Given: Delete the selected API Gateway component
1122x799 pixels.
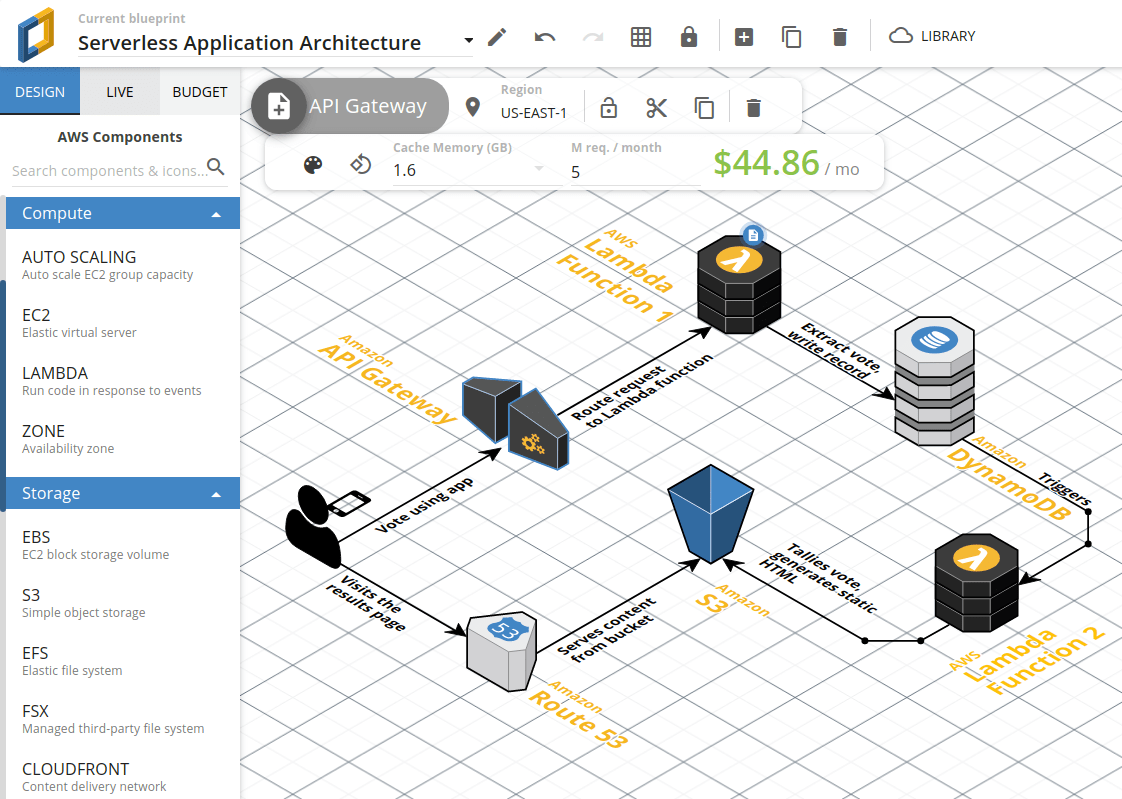Looking at the screenshot, I should (753, 107).
